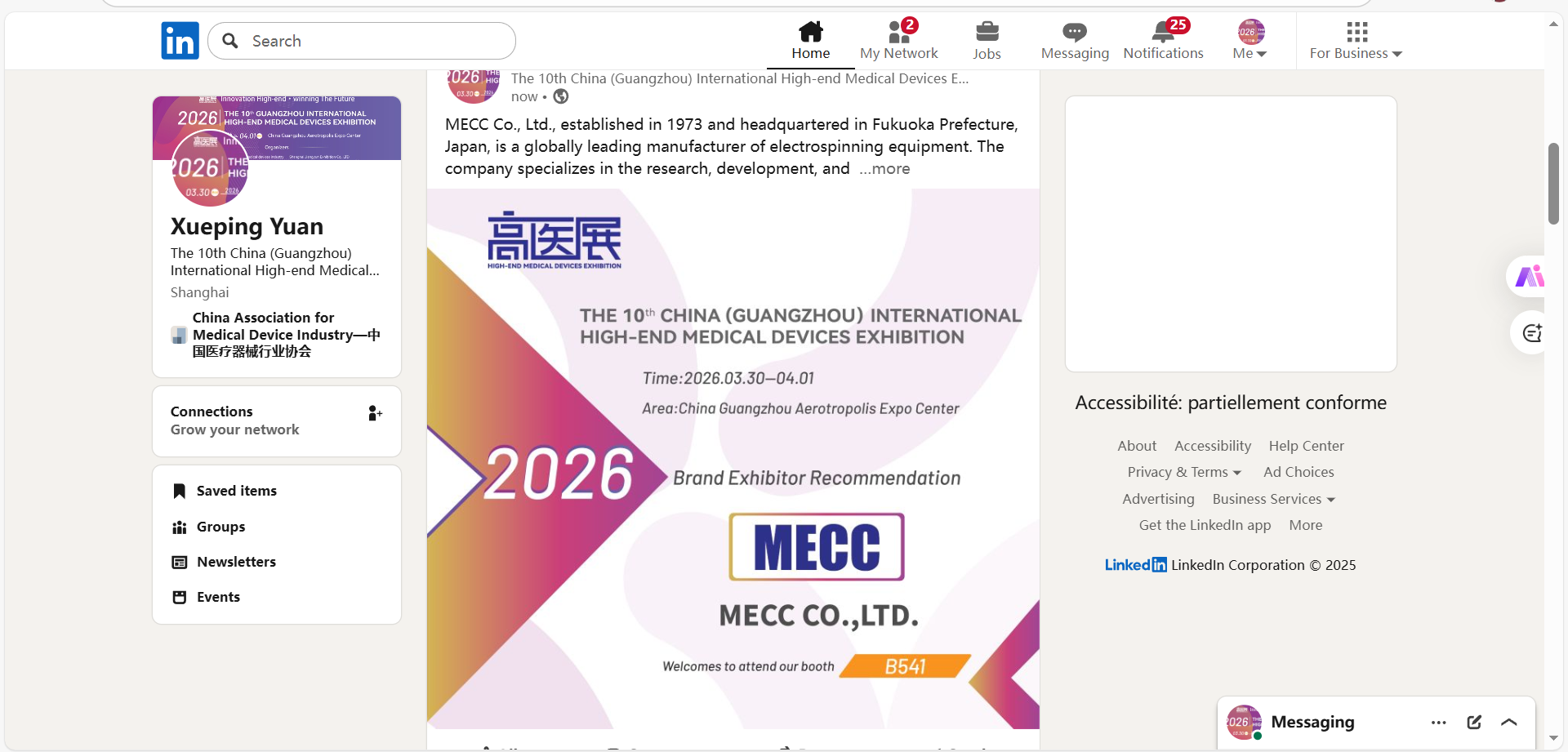Click the add connections person icon
Viewport: 1568px width, 752px height.
tap(375, 414)
